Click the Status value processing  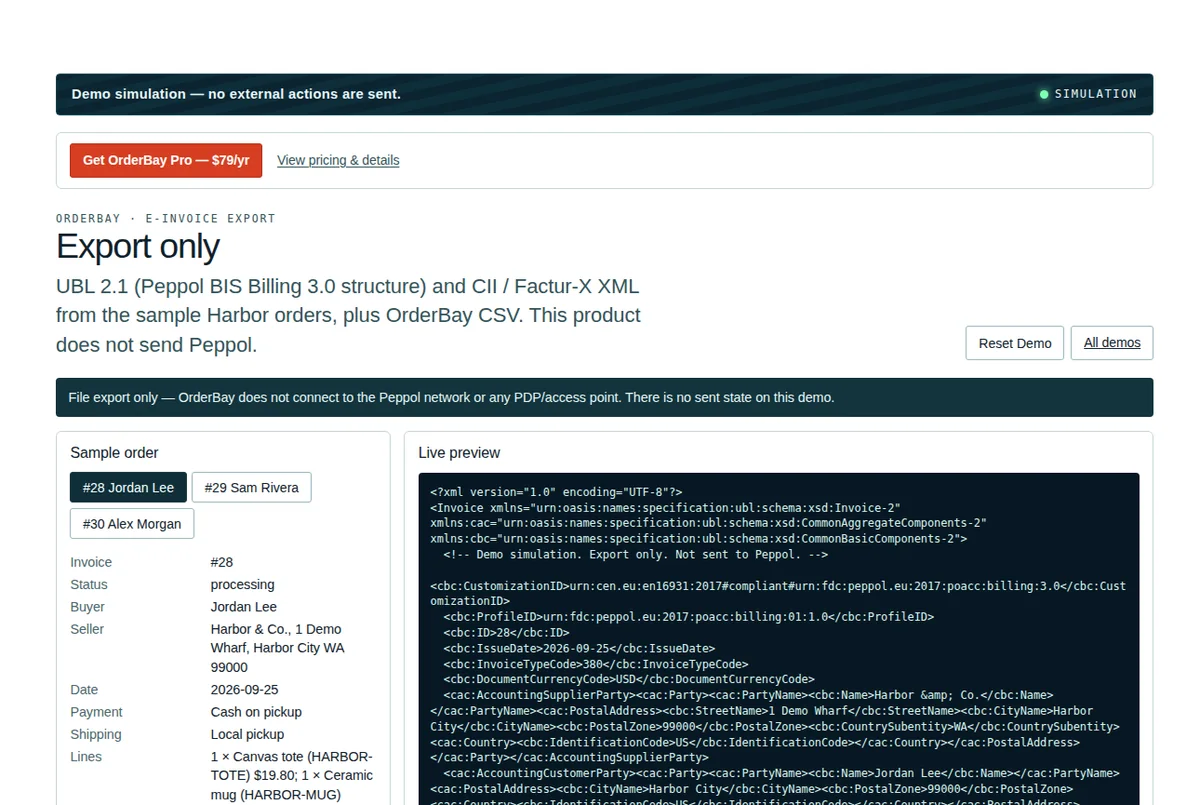pyautogui.click(x=242, y=584)
